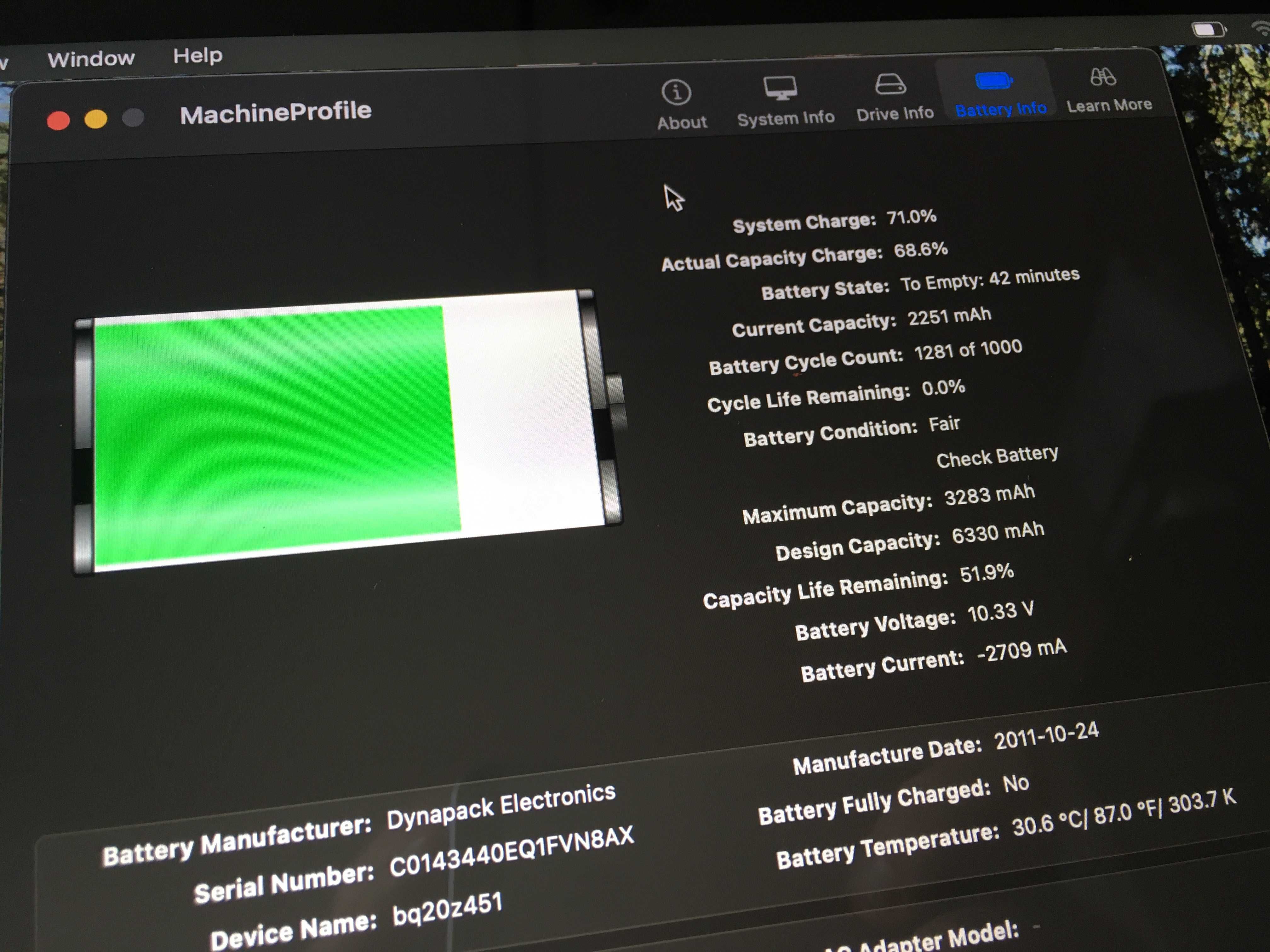Click the Battery Condition value Fair
The image size is (1270, 952).
coord(944,425)
